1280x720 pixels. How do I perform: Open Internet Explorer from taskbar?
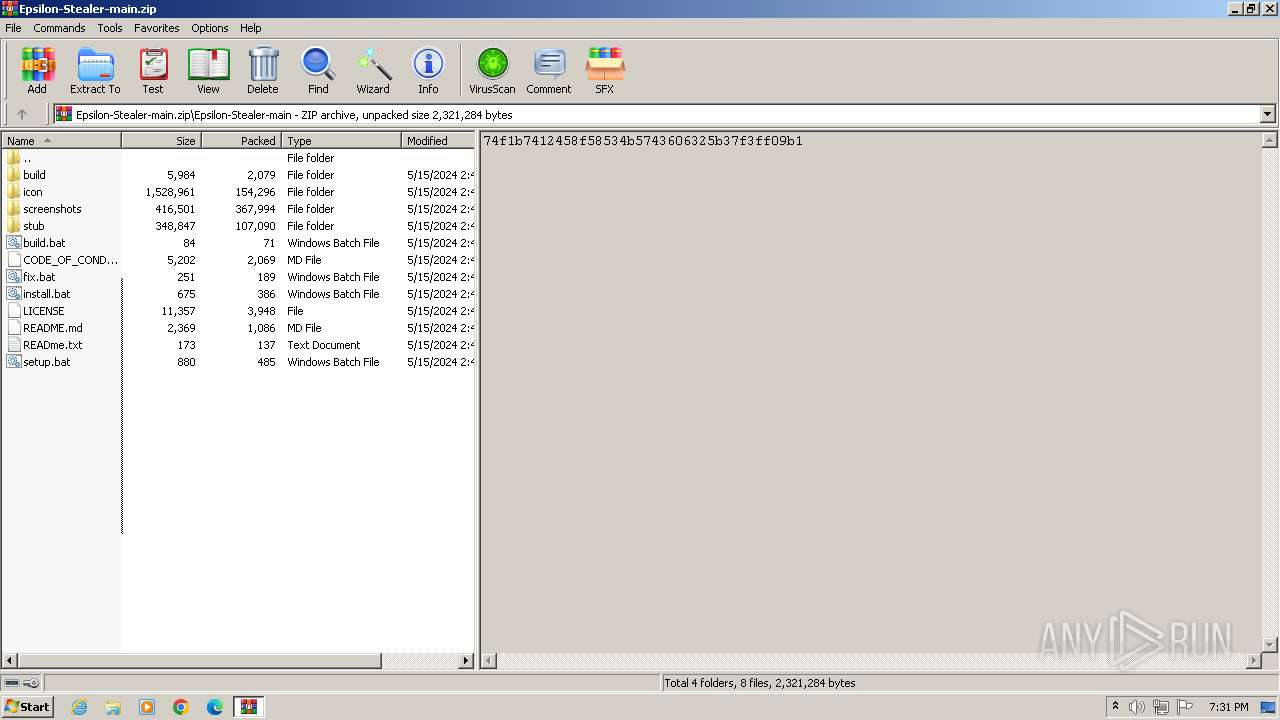[79, 707]
